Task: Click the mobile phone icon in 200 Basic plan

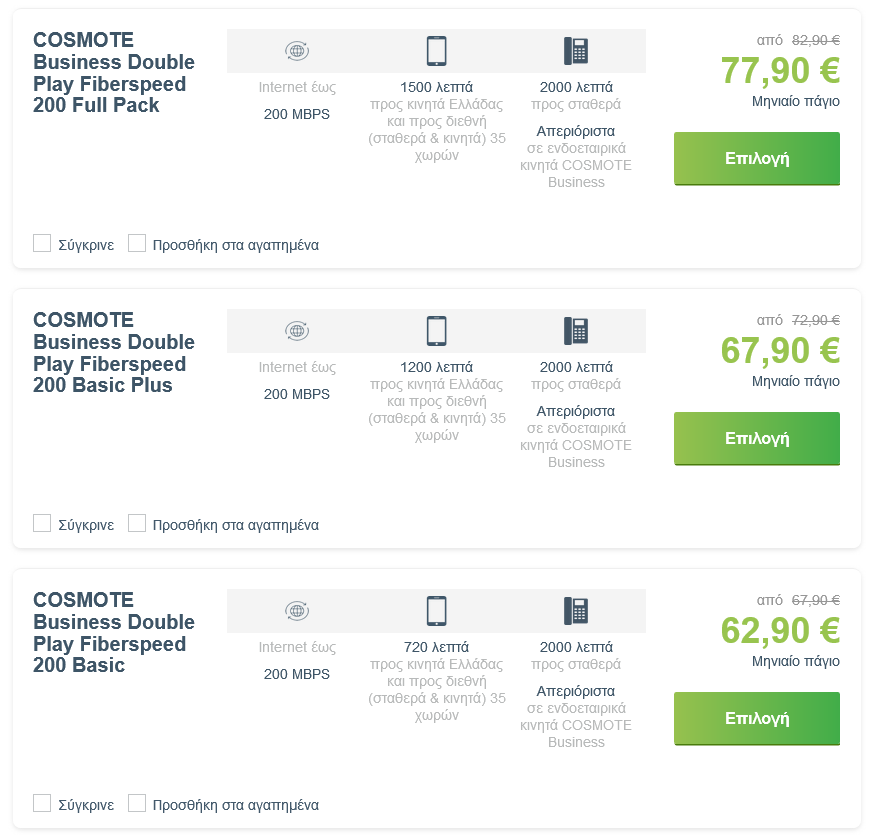Action: point(436,611)
